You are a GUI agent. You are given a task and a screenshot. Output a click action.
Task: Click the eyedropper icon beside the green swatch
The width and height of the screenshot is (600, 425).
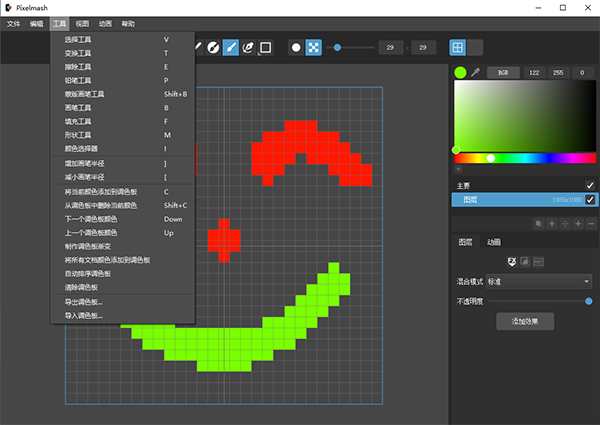476,72
